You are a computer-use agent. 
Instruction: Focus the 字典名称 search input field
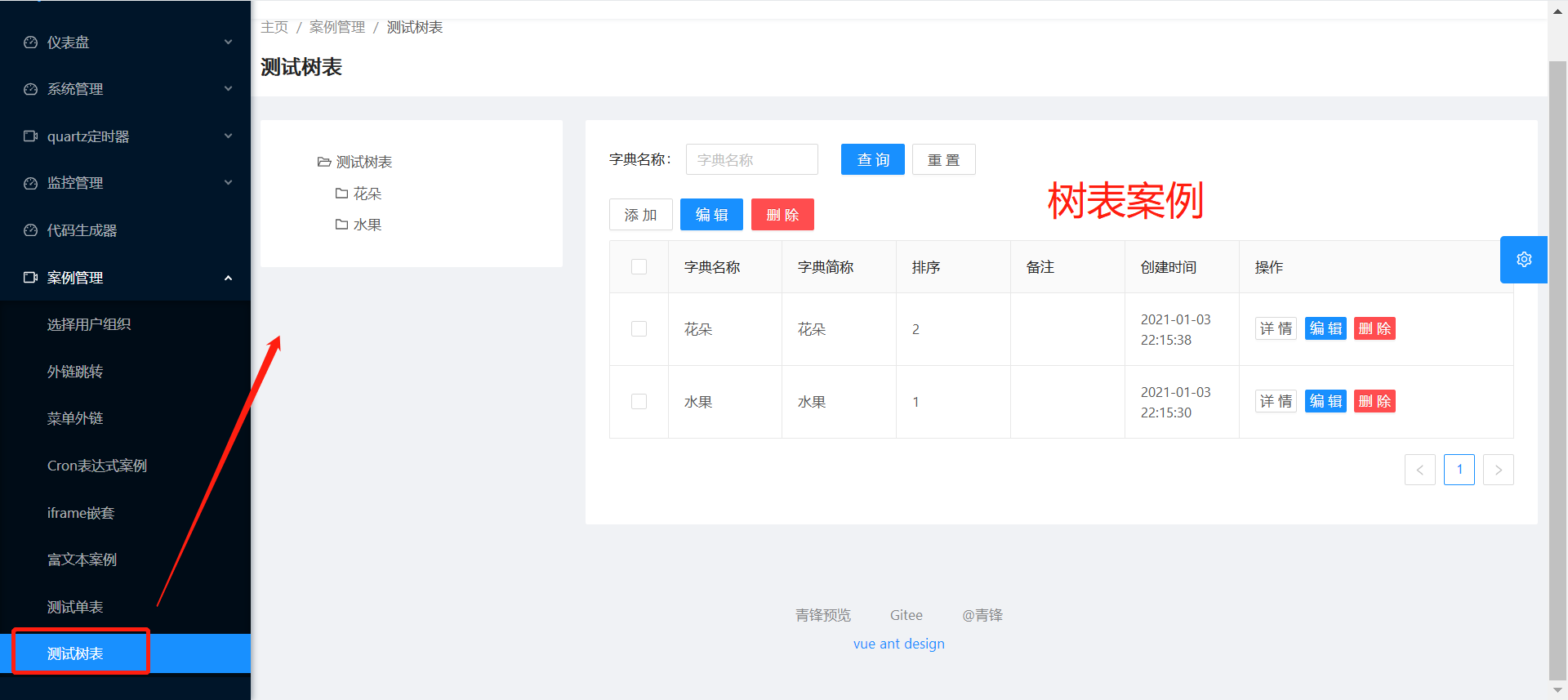tap(752, 159)
